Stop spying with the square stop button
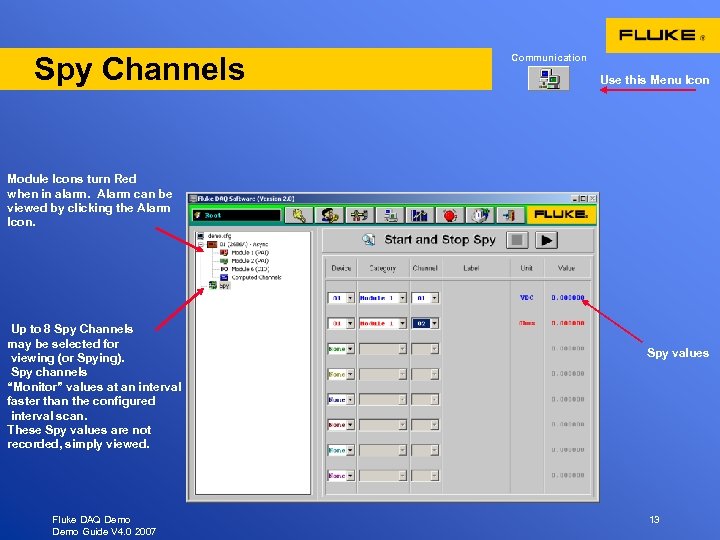This screenshot has height=540, width=720. (517, 240)
